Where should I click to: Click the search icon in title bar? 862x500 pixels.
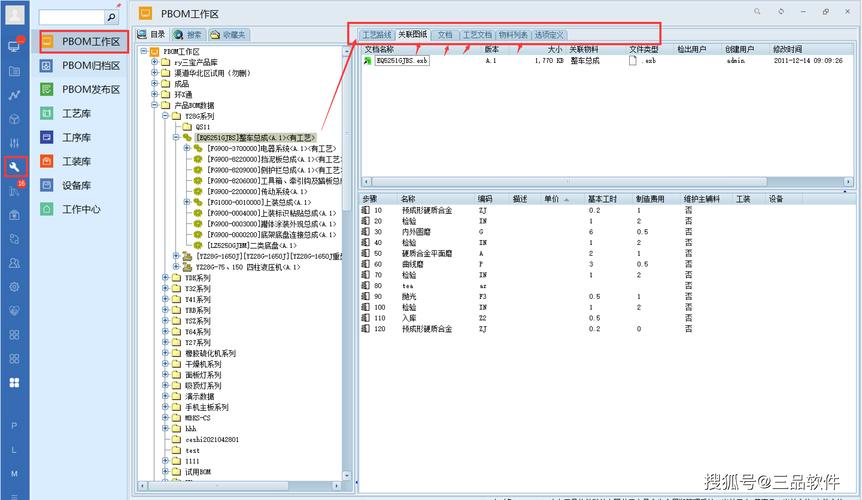tap(757, 12)
